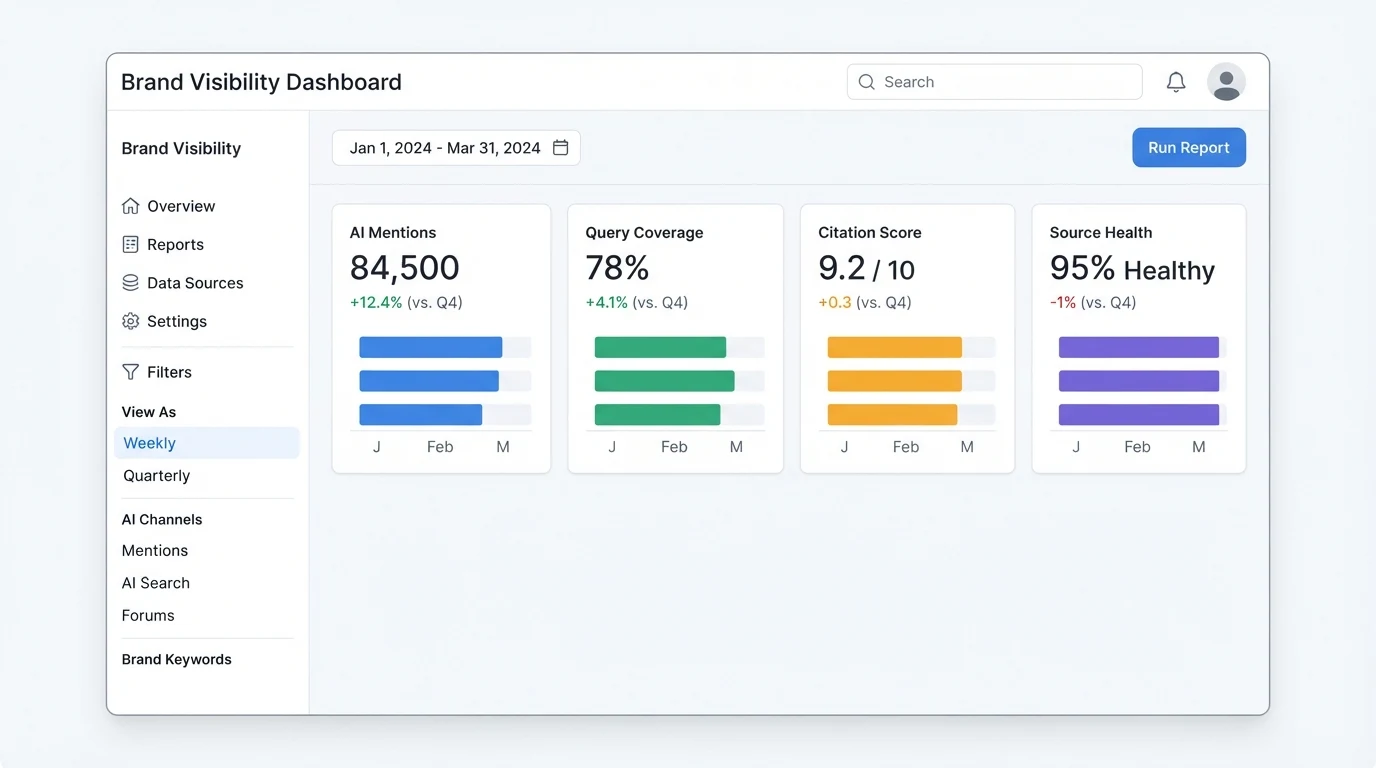This screenshot has width=1376, height=768.
Task: Click the -1% change figure
Action: [x=1063, y=303]
